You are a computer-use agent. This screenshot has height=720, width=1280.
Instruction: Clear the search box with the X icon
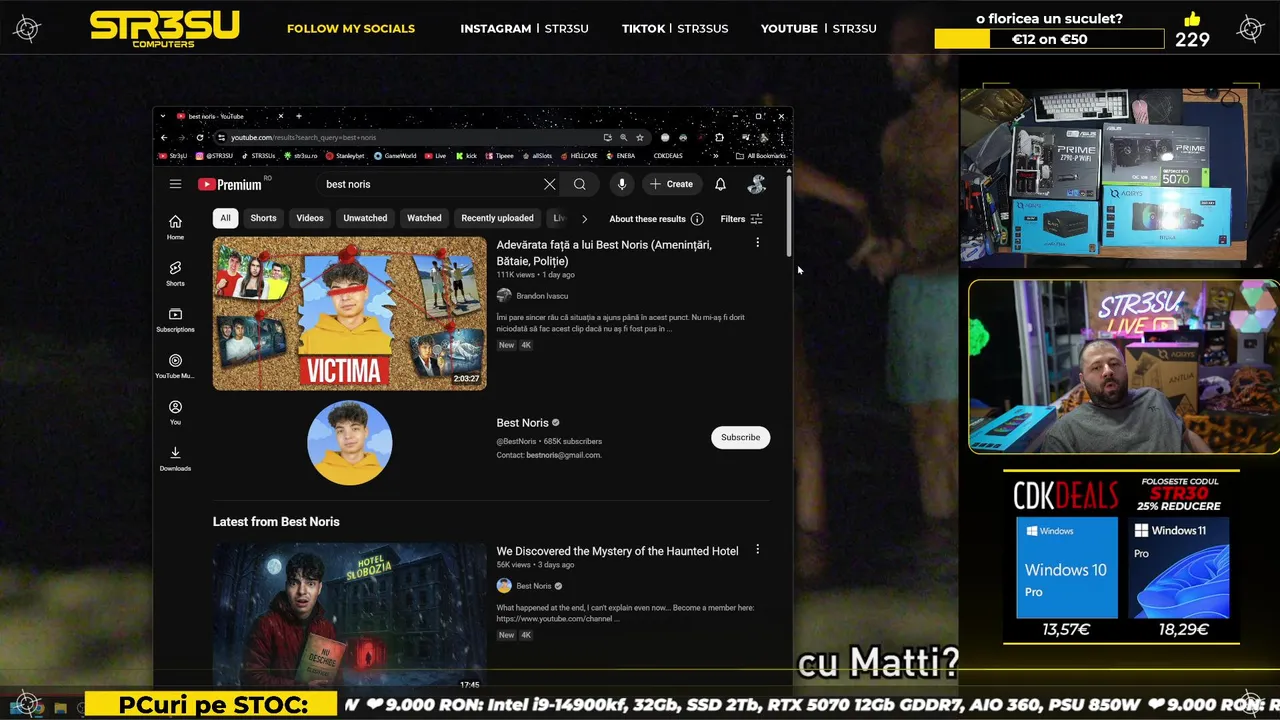[x=549, y=184]
